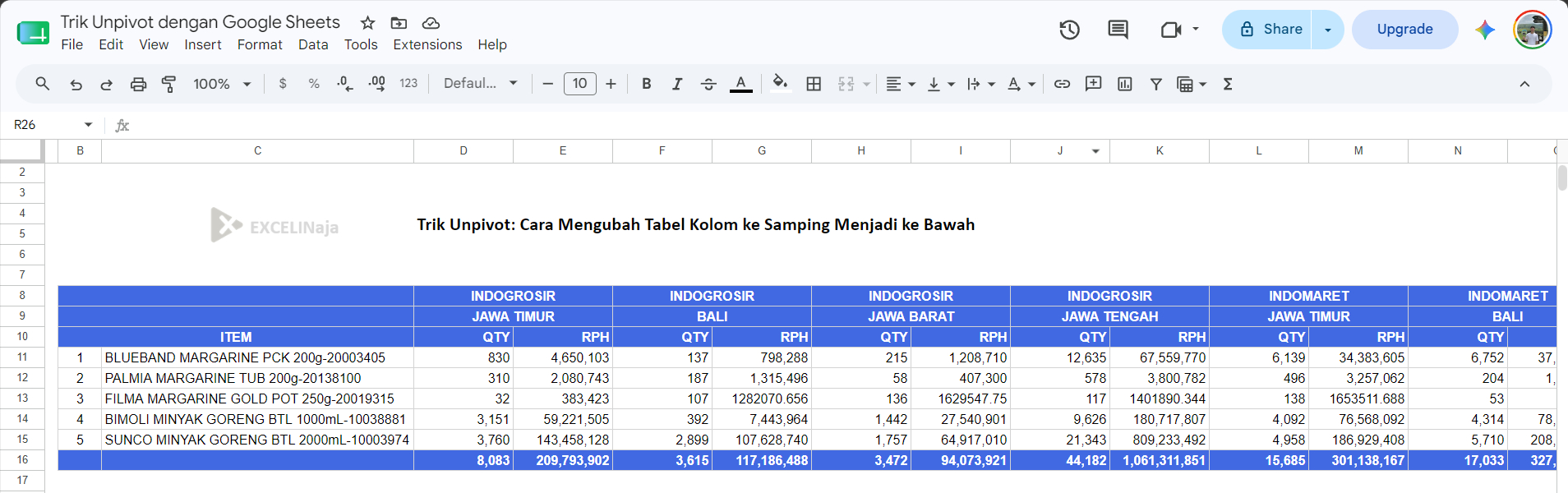Open the Insert menu
Viewport: 1568px width, 493px height.
203,44
